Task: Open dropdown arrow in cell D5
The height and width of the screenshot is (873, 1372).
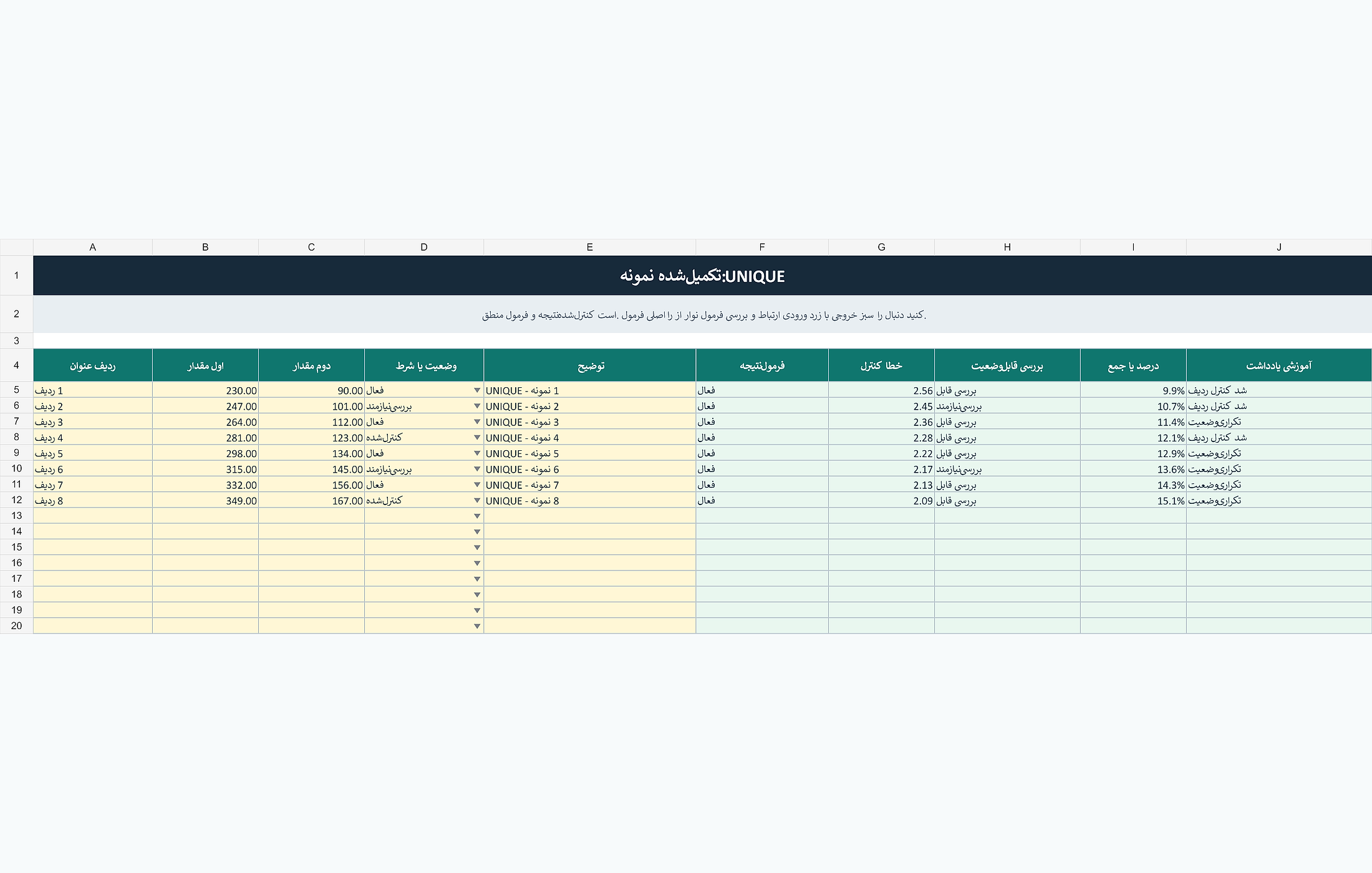Action: pyautogui.click(x=477, y=390)
